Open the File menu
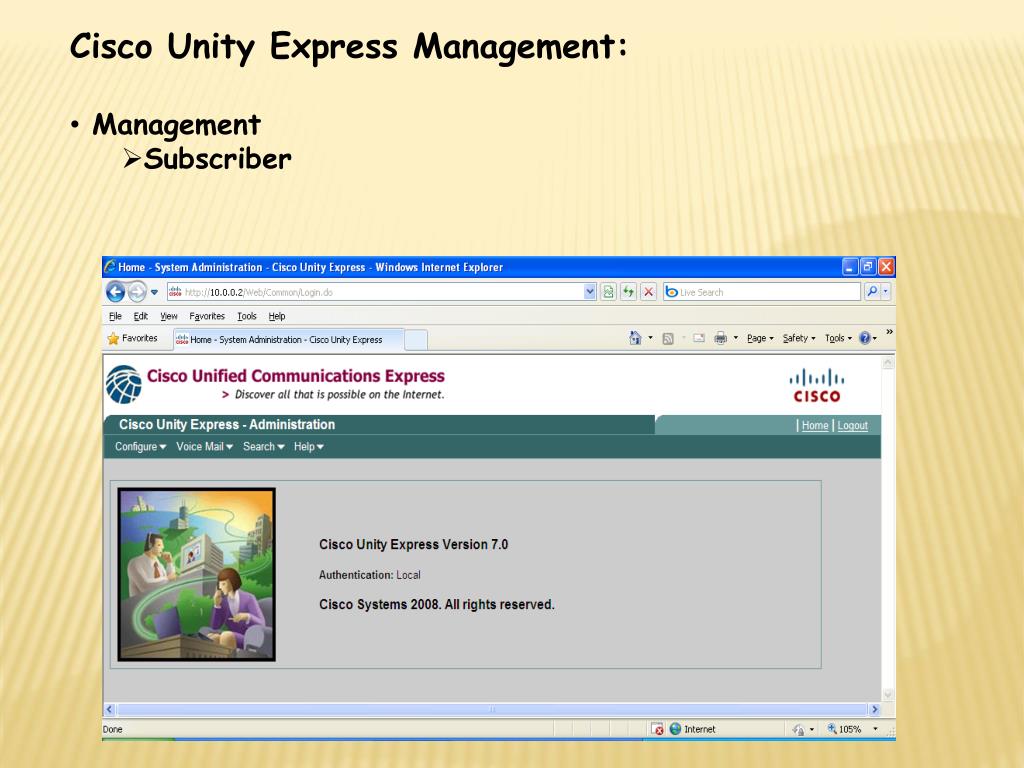1024x768 pixels. click(x=115, y=316)
